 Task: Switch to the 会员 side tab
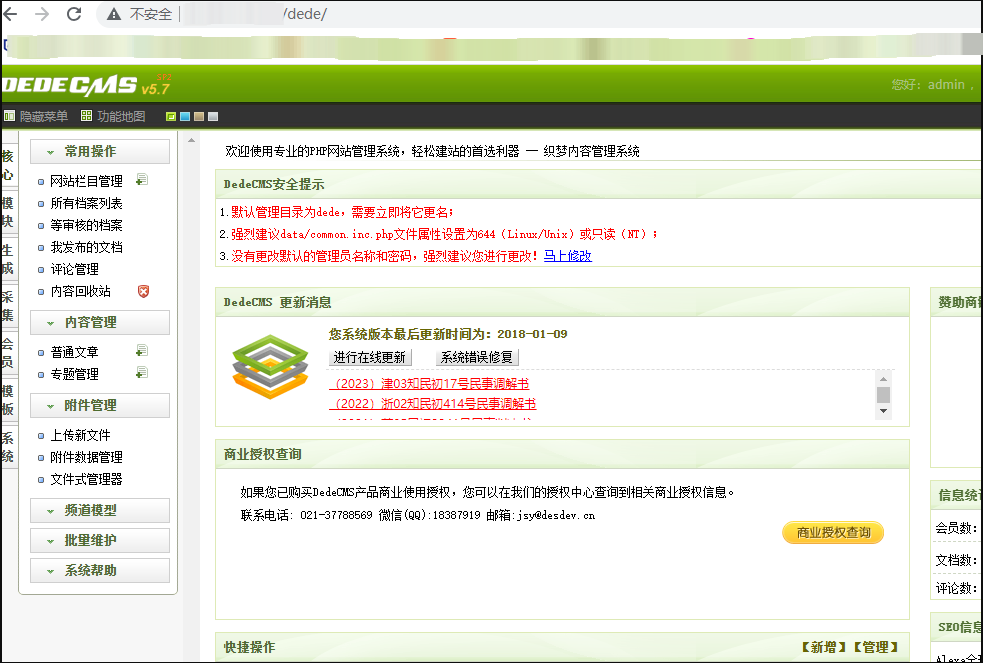click(x=8, y=352)
